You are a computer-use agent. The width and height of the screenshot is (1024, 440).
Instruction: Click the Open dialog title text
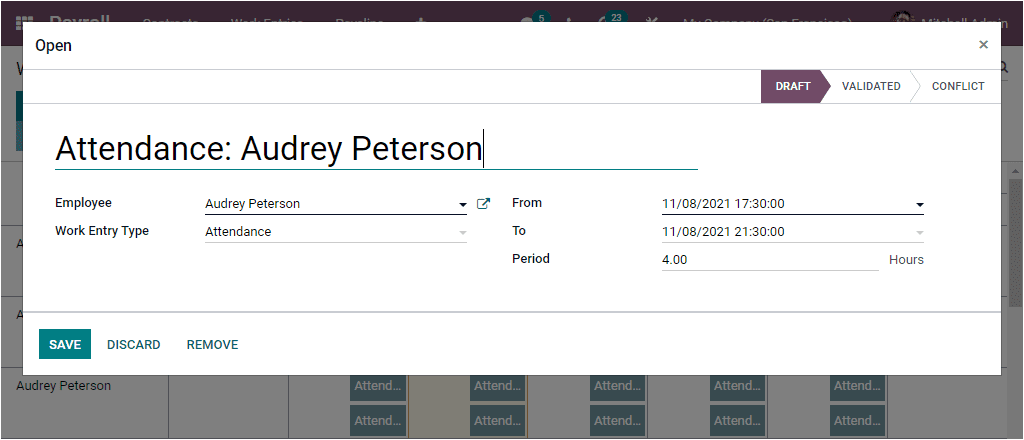(x=54, y=46)
